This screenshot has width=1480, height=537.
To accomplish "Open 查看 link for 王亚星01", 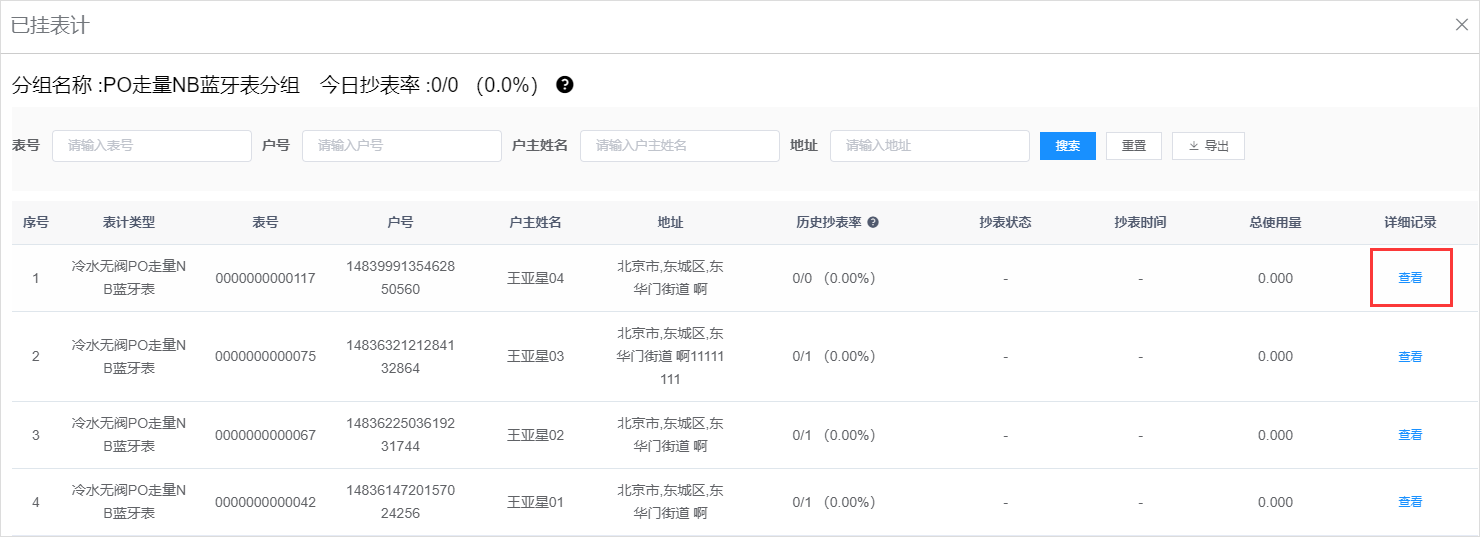I will 1410,502.
